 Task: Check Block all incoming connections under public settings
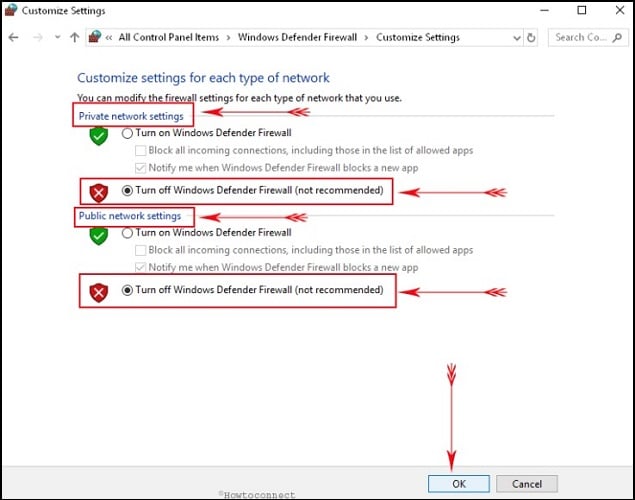(141, 250)
